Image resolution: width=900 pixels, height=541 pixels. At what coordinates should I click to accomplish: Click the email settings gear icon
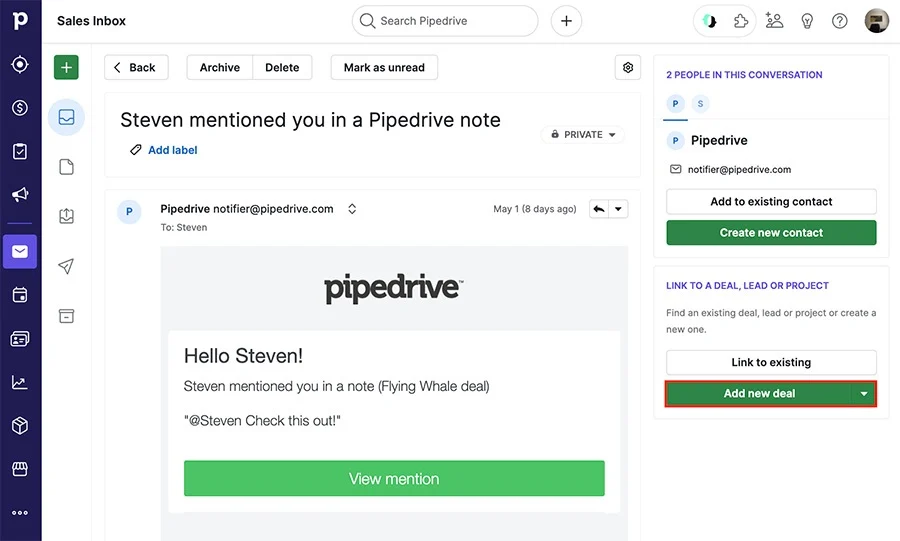tap(628, 68)
